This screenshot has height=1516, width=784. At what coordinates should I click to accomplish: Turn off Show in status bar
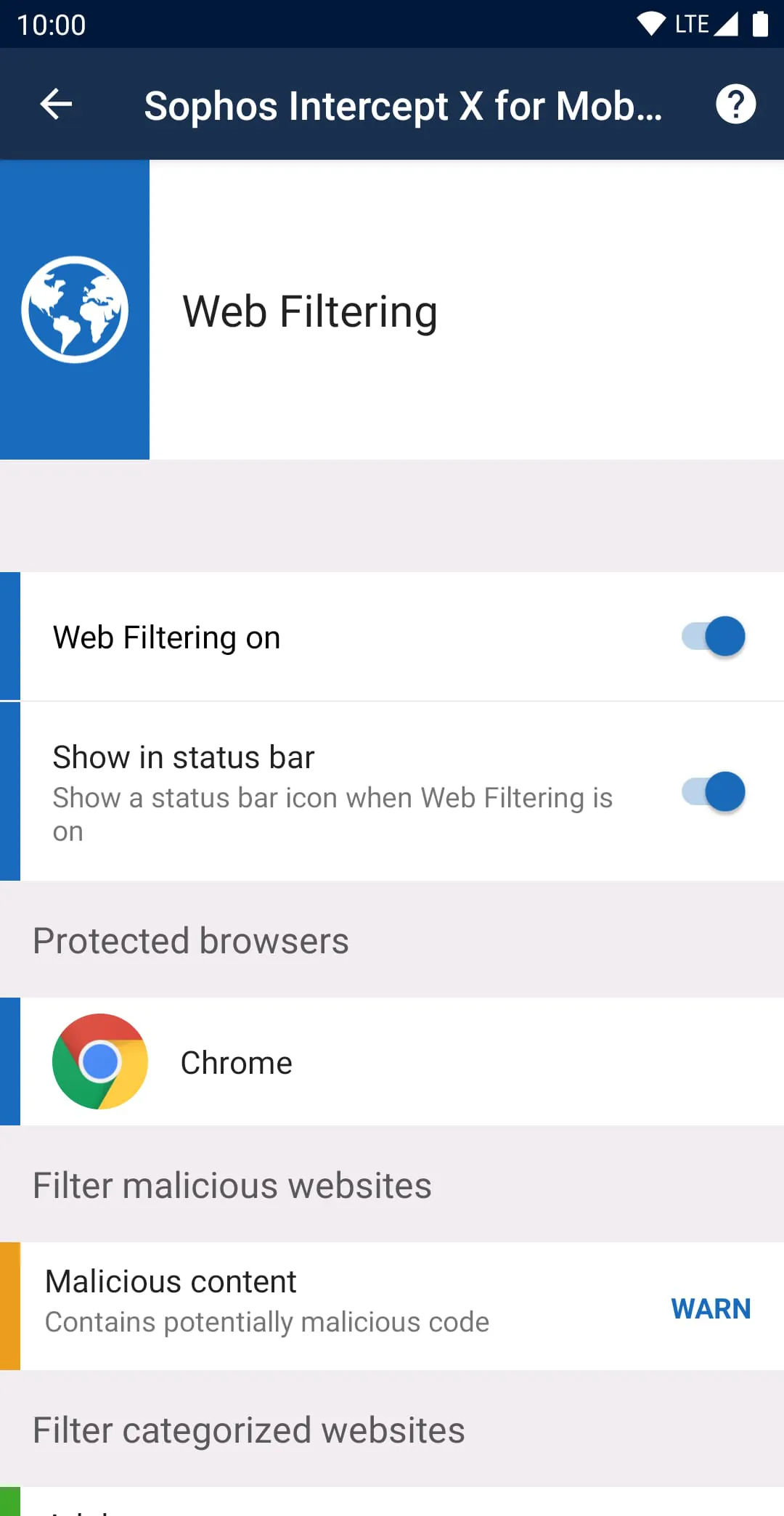(712, 792)
